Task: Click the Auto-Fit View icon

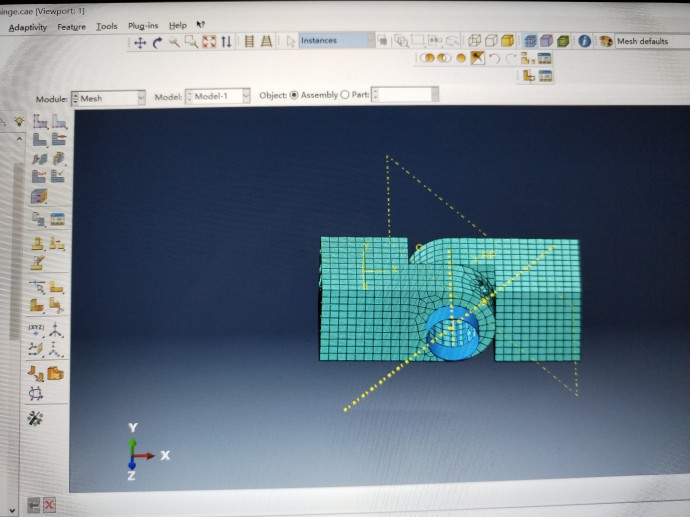Action: tap(209, 42)
